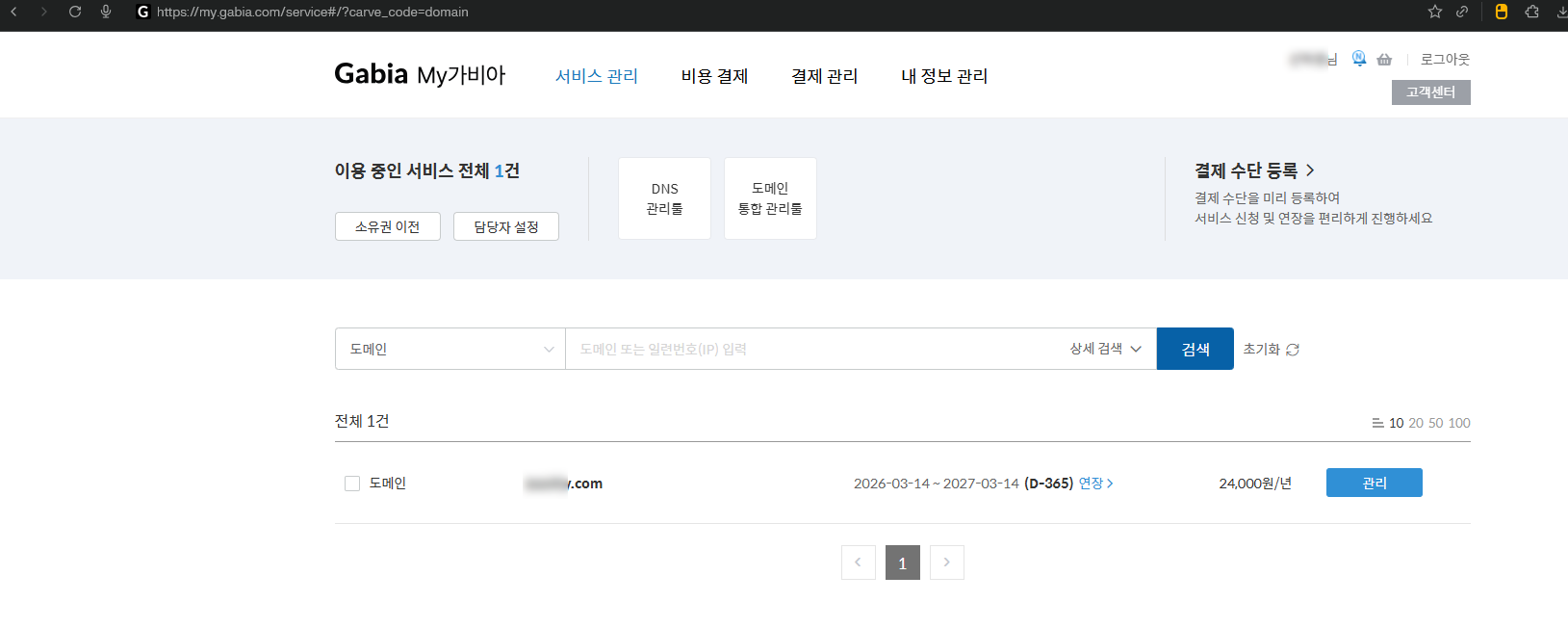
Task: Activate the microphone icon in browser bar
Action: [x=106, y=12]
